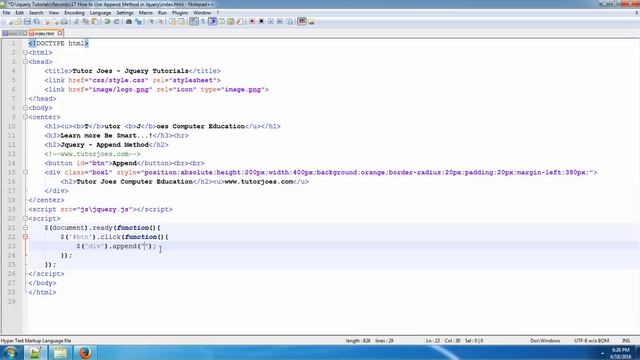This screenshot has height=360, width=640.
Task: Toggle synchronized vertical scrolling
Action: 172,22
